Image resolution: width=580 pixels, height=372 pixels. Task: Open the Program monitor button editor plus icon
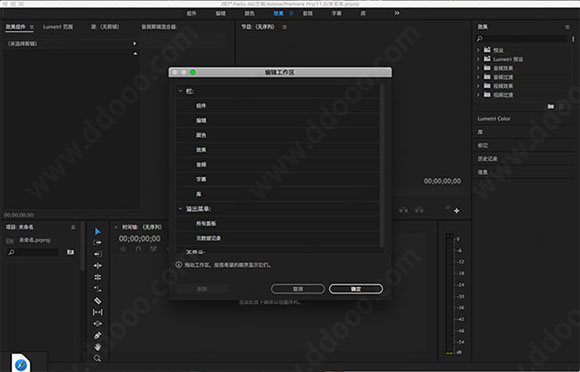[457, 211]
